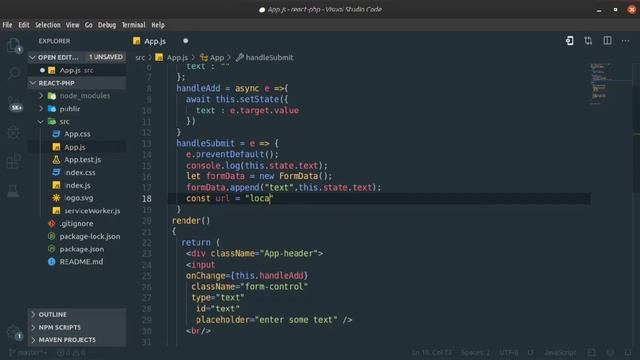Expand the Maven Projects section
This screenshot has height=360, width=640.
pos(77,340)
